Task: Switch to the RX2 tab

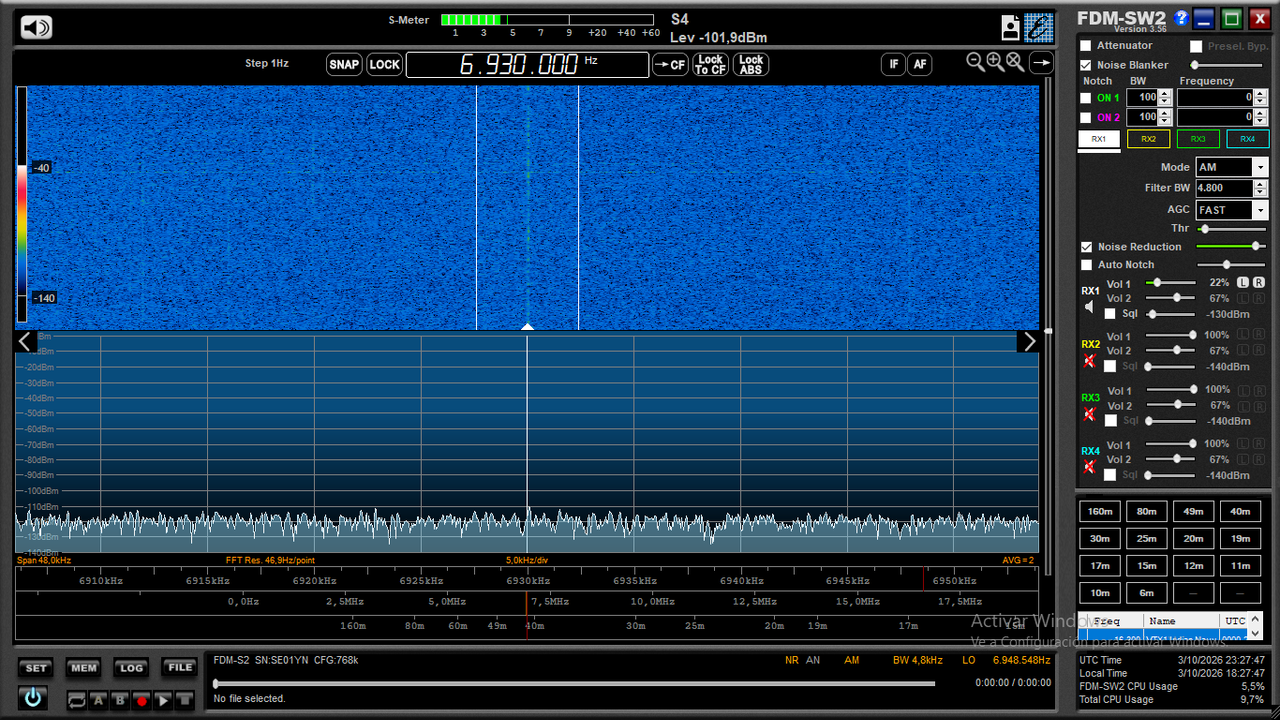Action: pos(1148,139)
